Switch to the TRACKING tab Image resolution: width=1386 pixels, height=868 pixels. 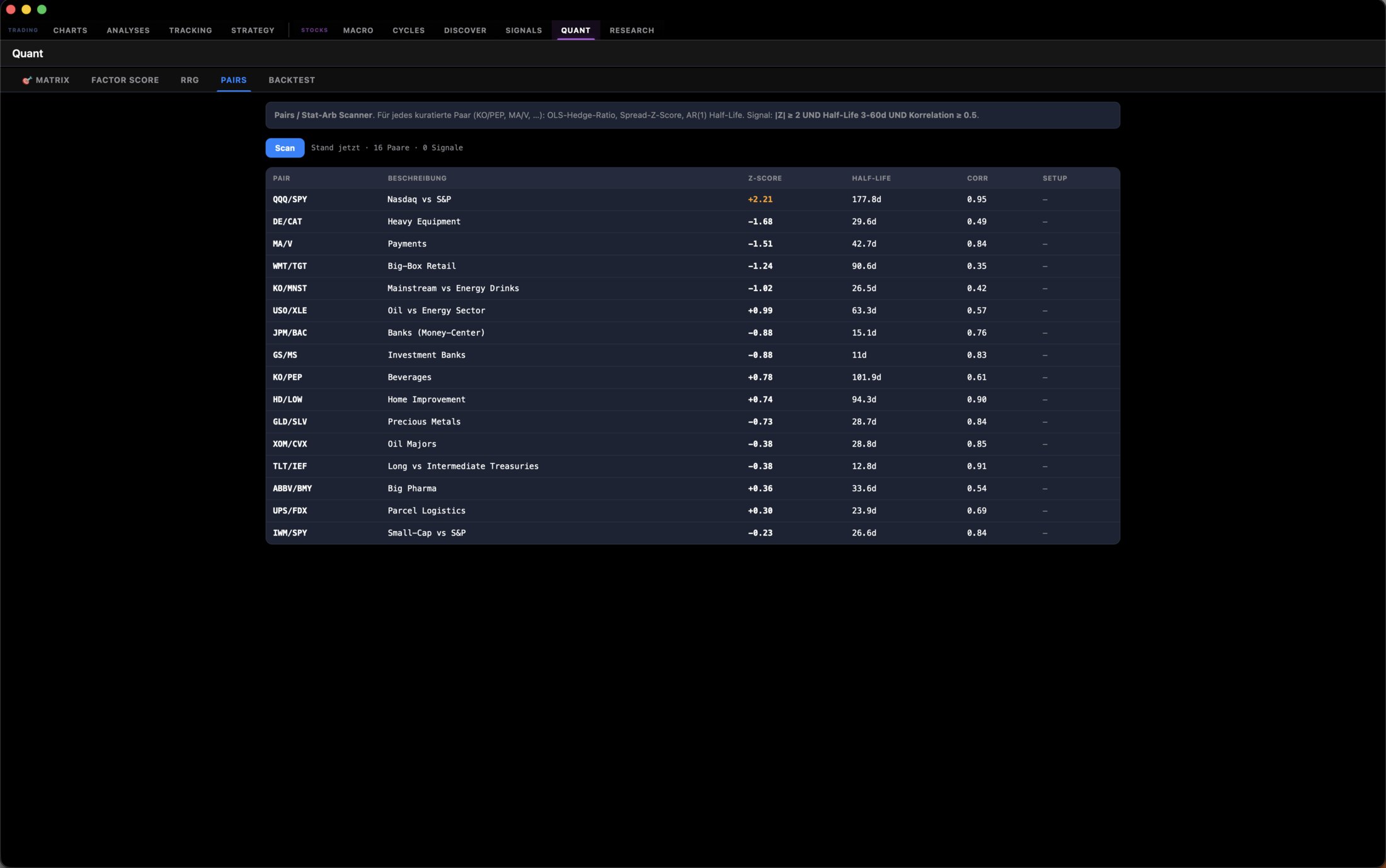pos(190,30)
